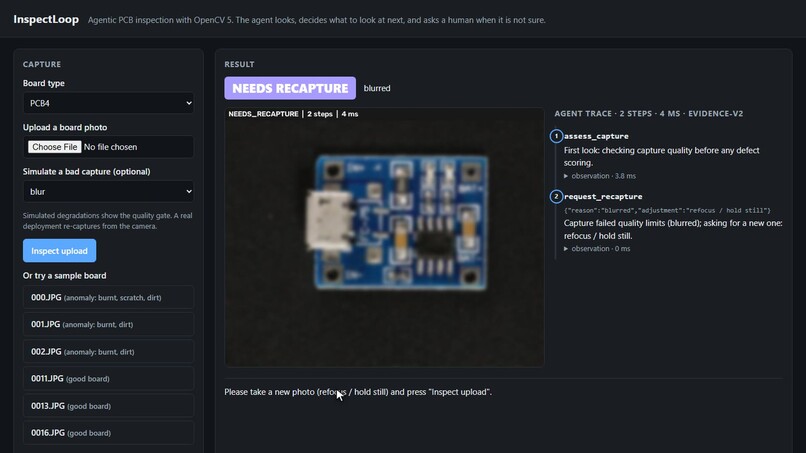806x453 pixels.
Task: Click the 'Or try a sample board' label
Action: tap(65, 276)
